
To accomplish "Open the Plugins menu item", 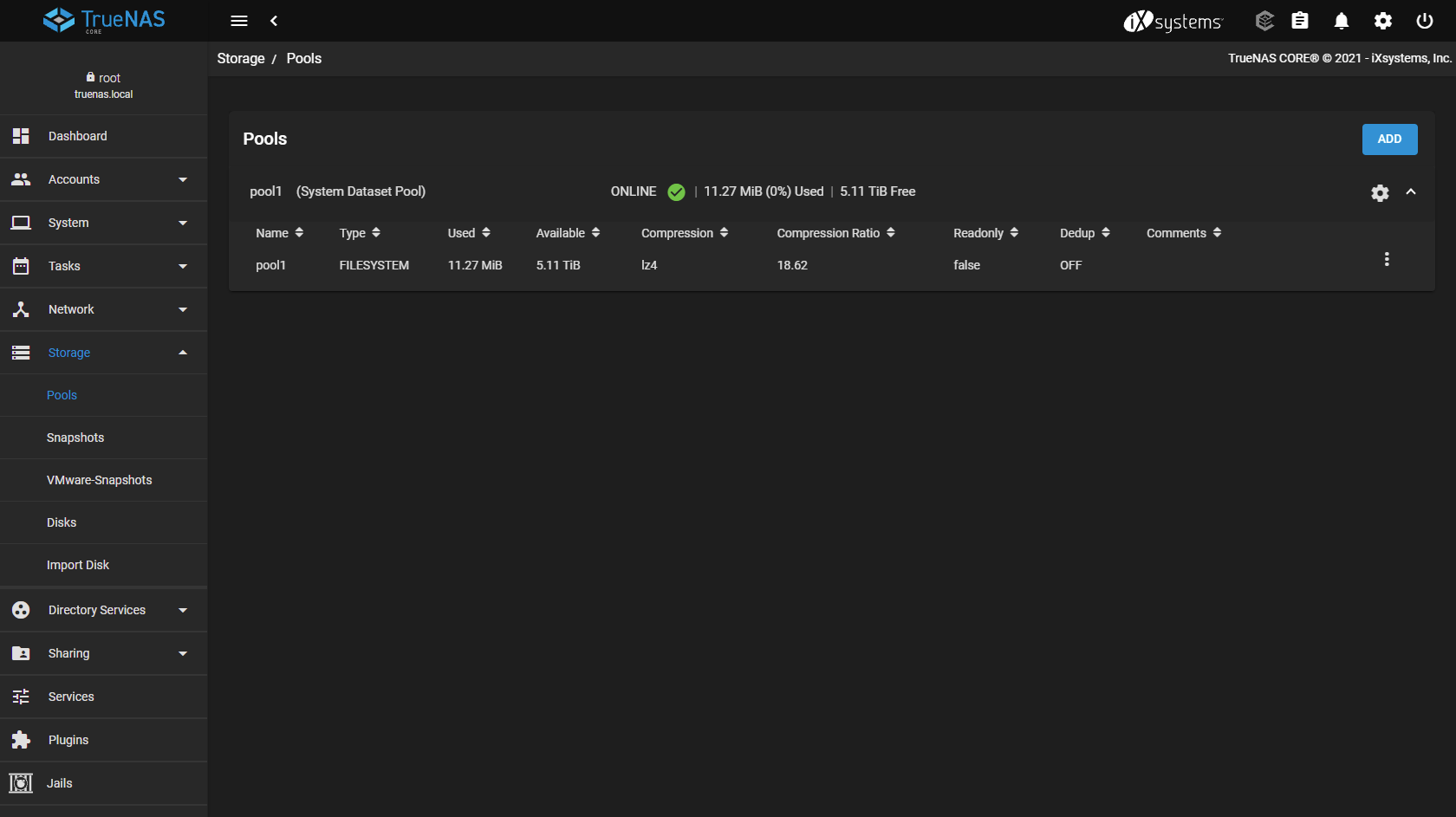I will 104,740.
